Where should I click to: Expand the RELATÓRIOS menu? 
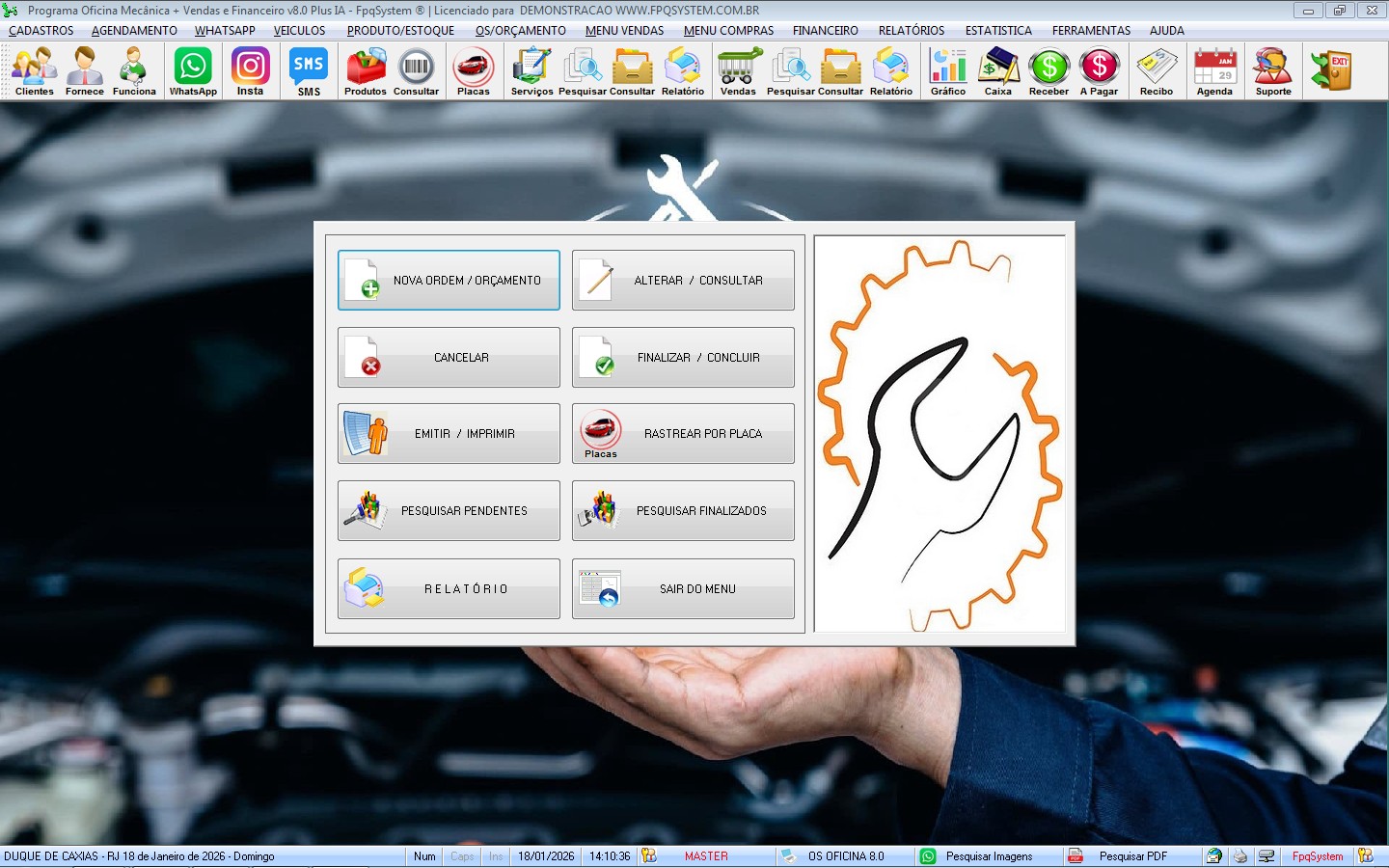[911, 31]
